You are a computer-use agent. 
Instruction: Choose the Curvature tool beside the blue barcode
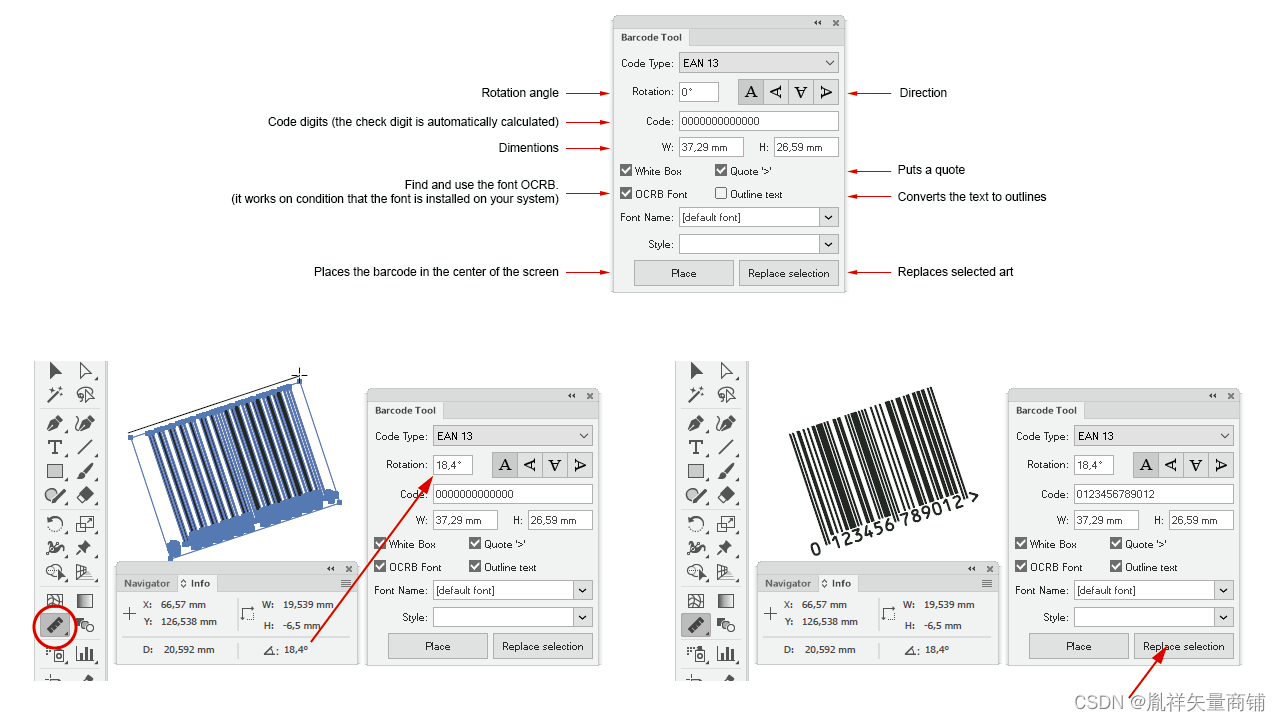click(85, 423)
